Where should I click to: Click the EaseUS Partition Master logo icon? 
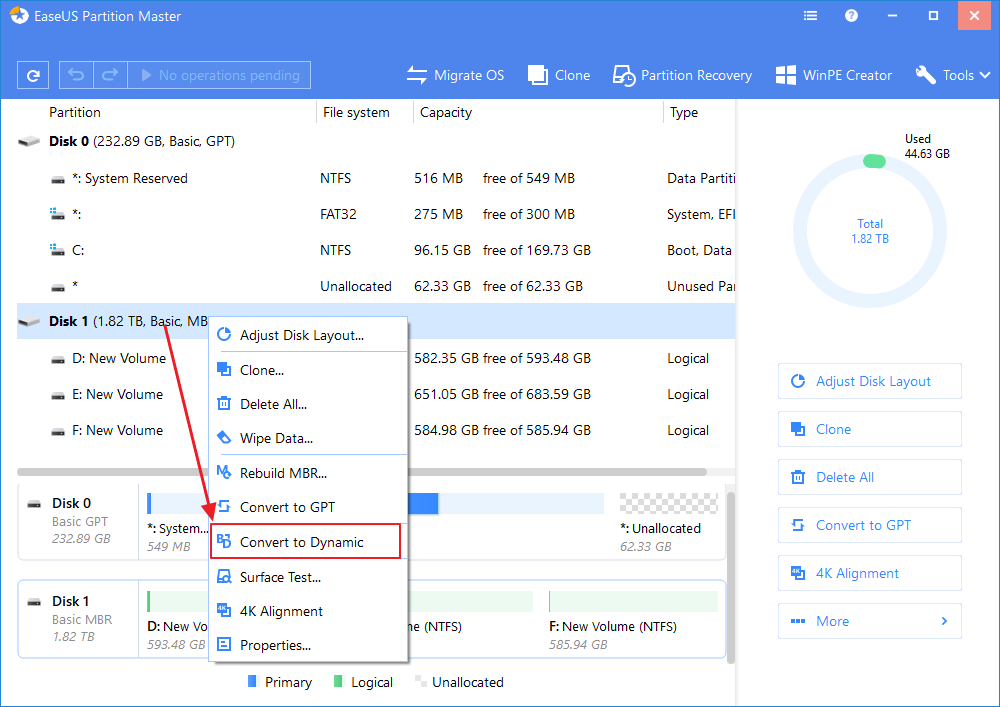click(x=19, y=16)
